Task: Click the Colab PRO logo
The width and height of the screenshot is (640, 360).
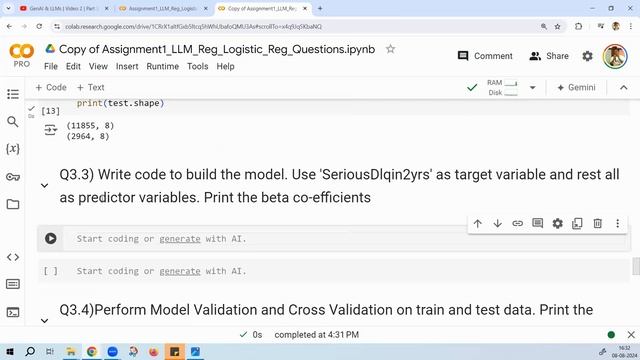Action: pos(21,56)
